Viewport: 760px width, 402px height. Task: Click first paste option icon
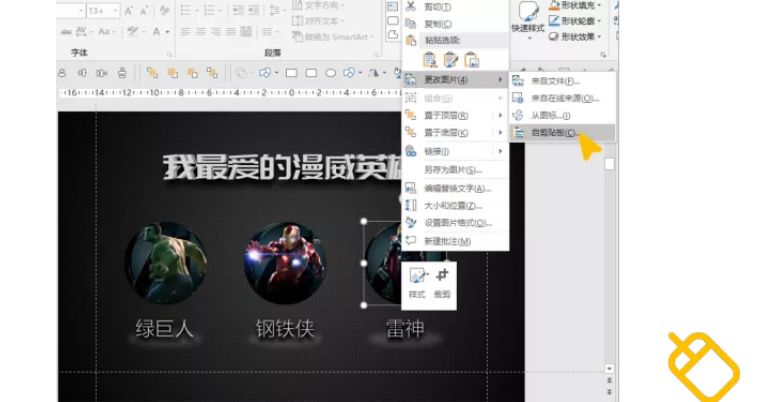429,60
